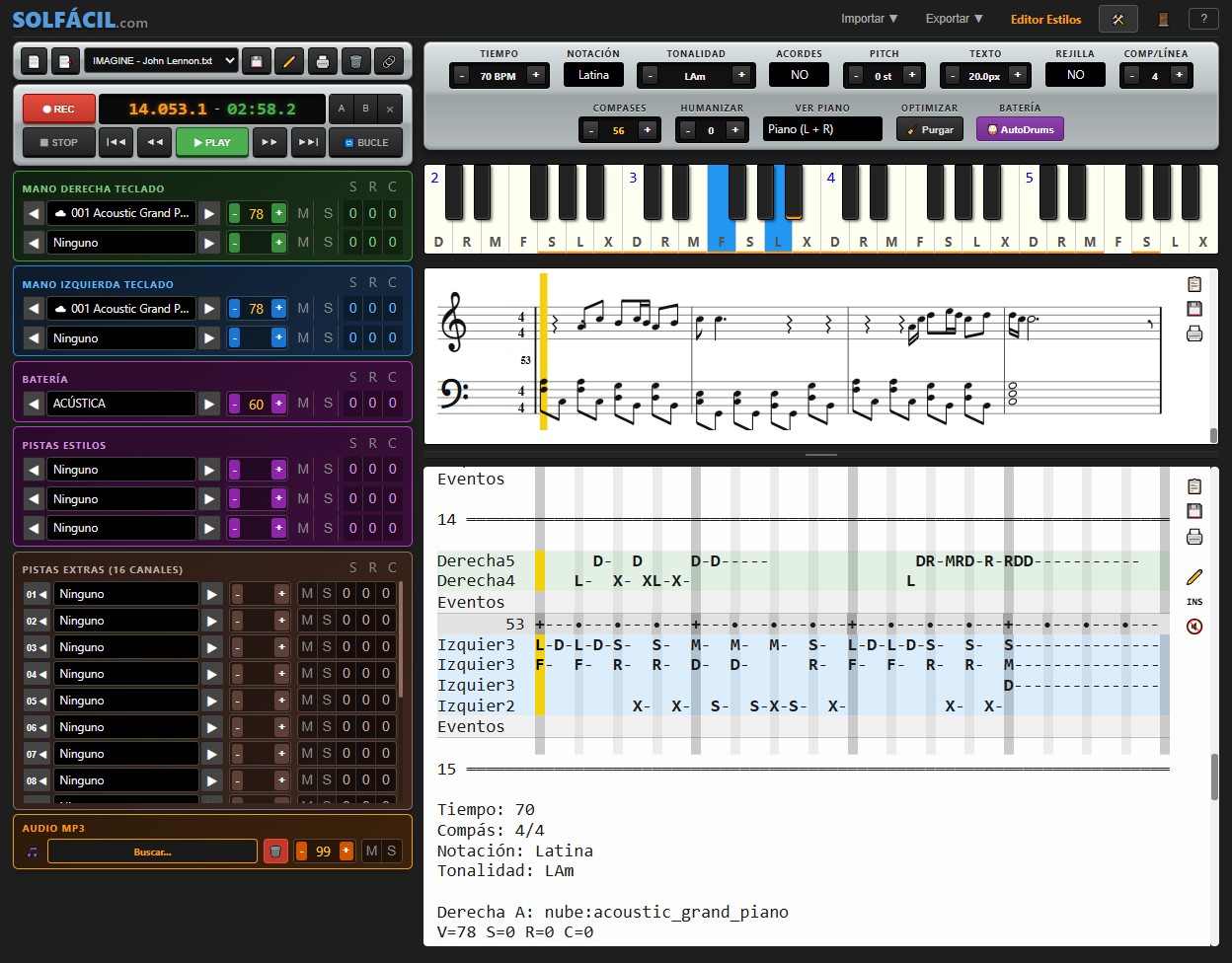Open help with the question mark button
The width and height of the screenshot is (1232, 963).
1203,19
